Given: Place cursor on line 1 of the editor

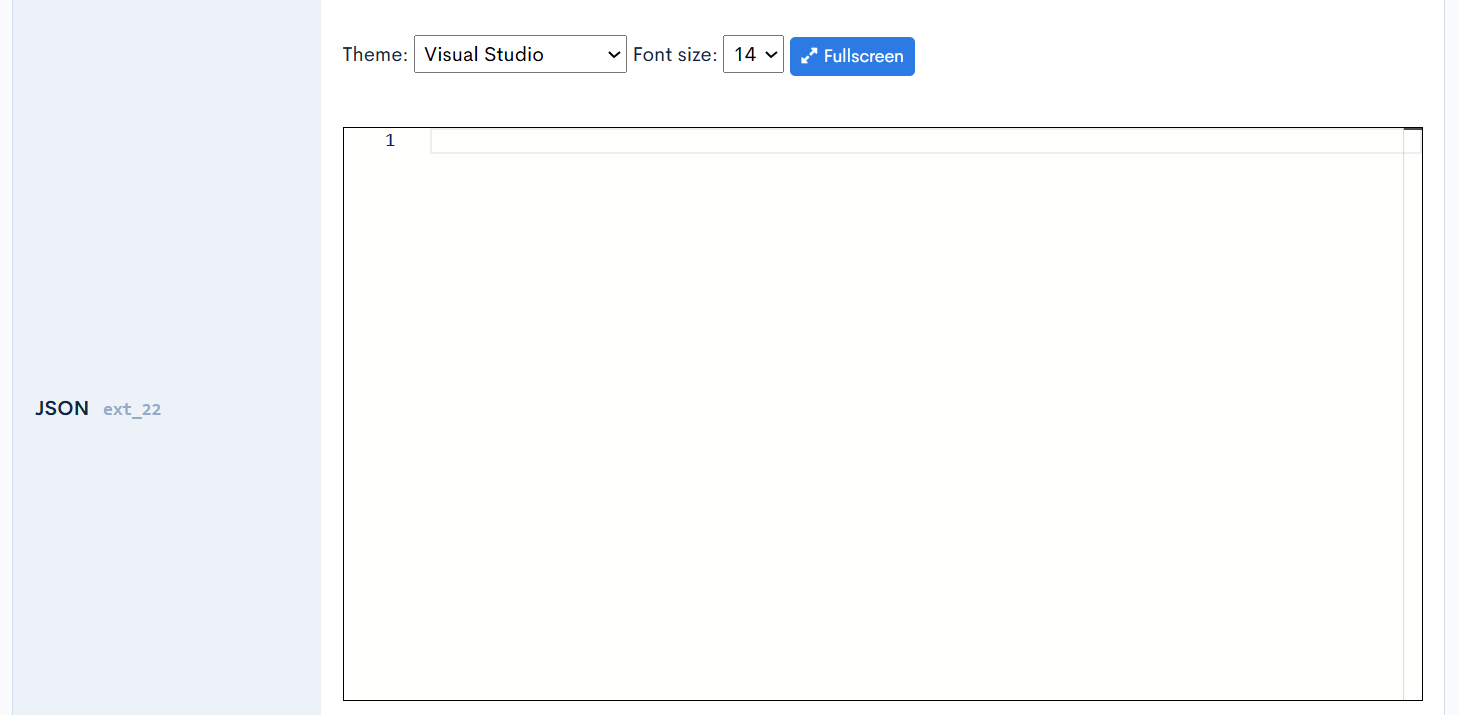Looking at the screenshot, I should (x=900, y=141).
